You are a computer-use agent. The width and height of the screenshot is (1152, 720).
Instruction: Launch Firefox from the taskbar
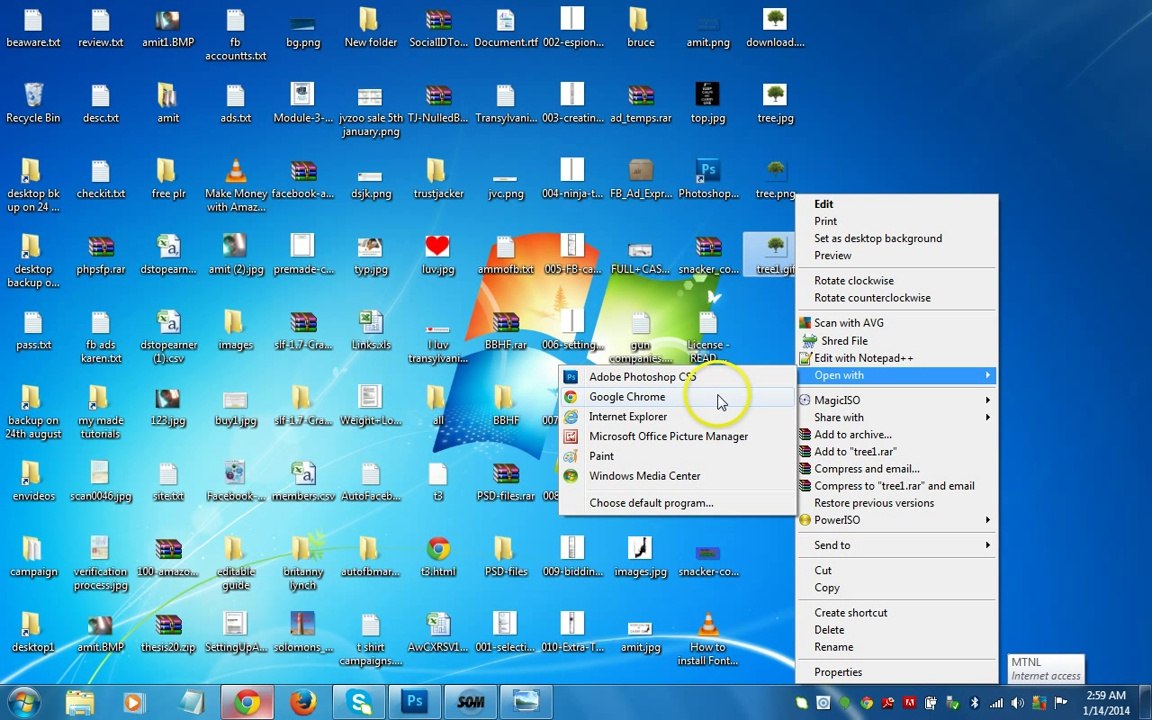click(303, 702)
